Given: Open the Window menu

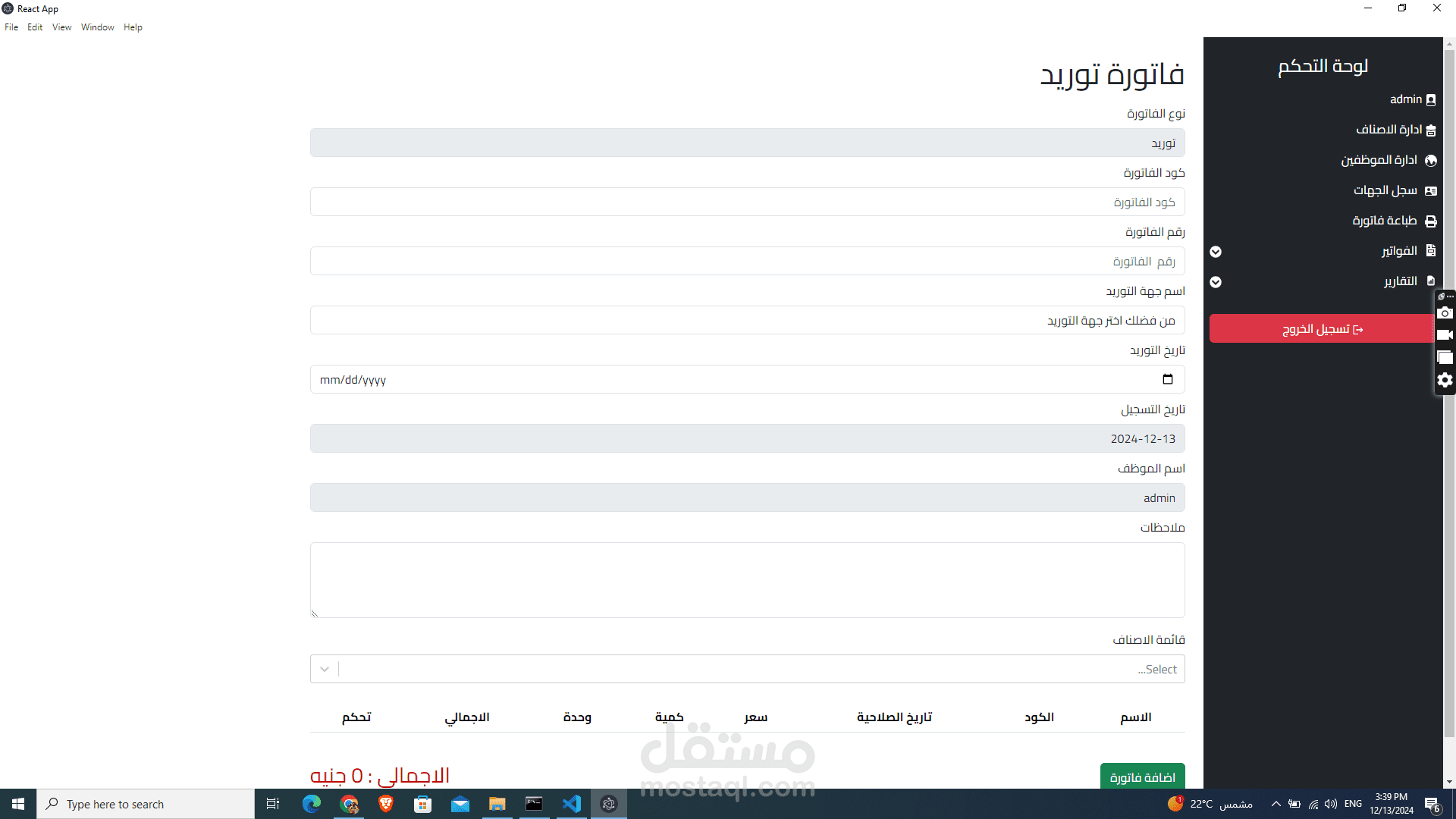Looking at the screenshot, I should click(x=97, y=27).
